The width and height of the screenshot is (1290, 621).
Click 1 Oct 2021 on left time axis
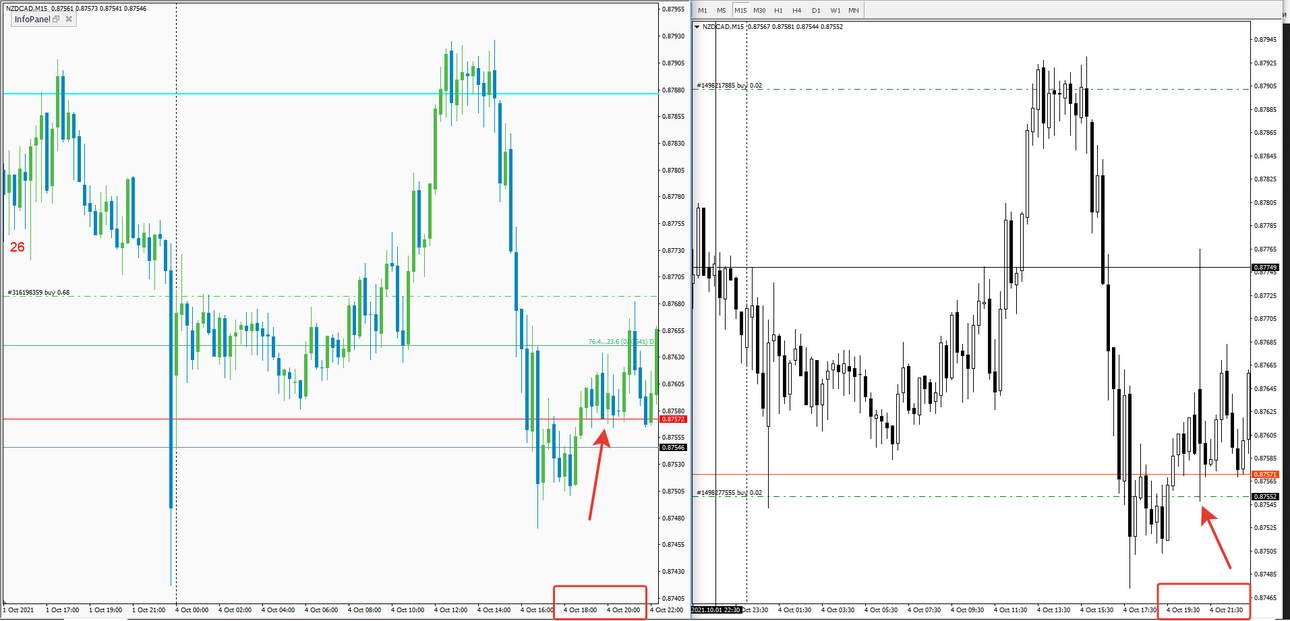tap(18, 608)
